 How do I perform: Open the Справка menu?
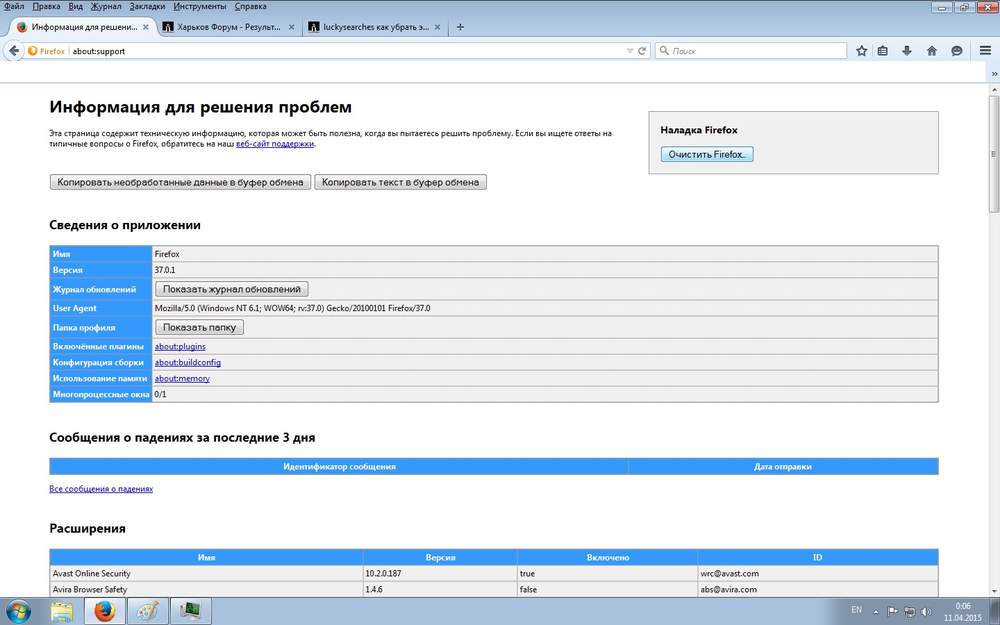251,6
